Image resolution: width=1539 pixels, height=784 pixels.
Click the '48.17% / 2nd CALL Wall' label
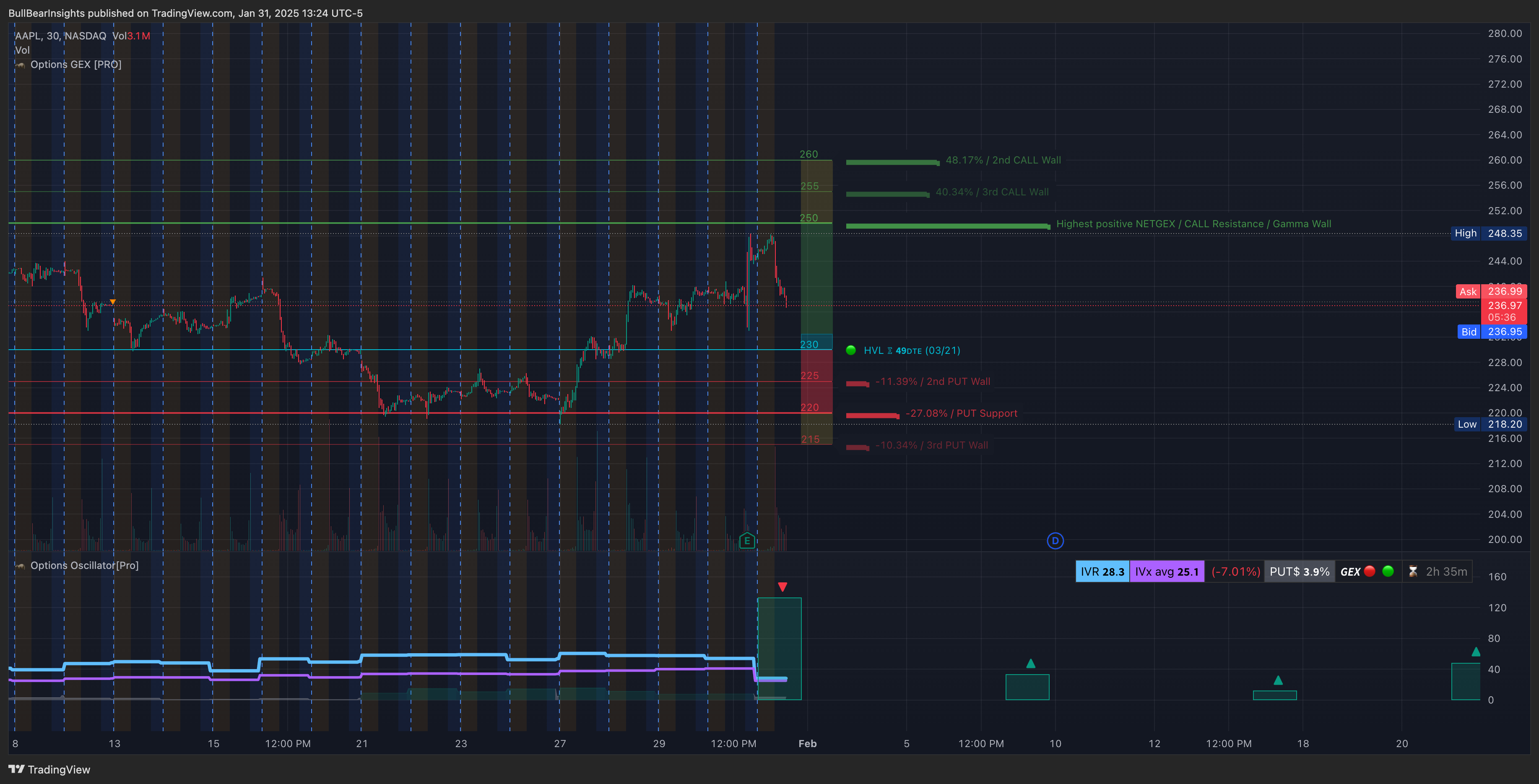[x=1003, y=160]
